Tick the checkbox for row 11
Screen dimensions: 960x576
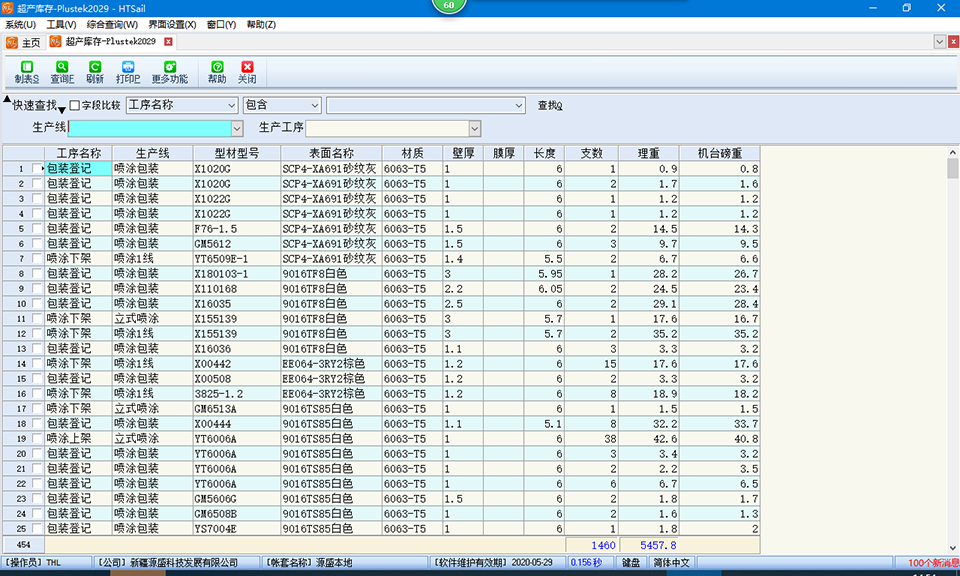[37, 318]
